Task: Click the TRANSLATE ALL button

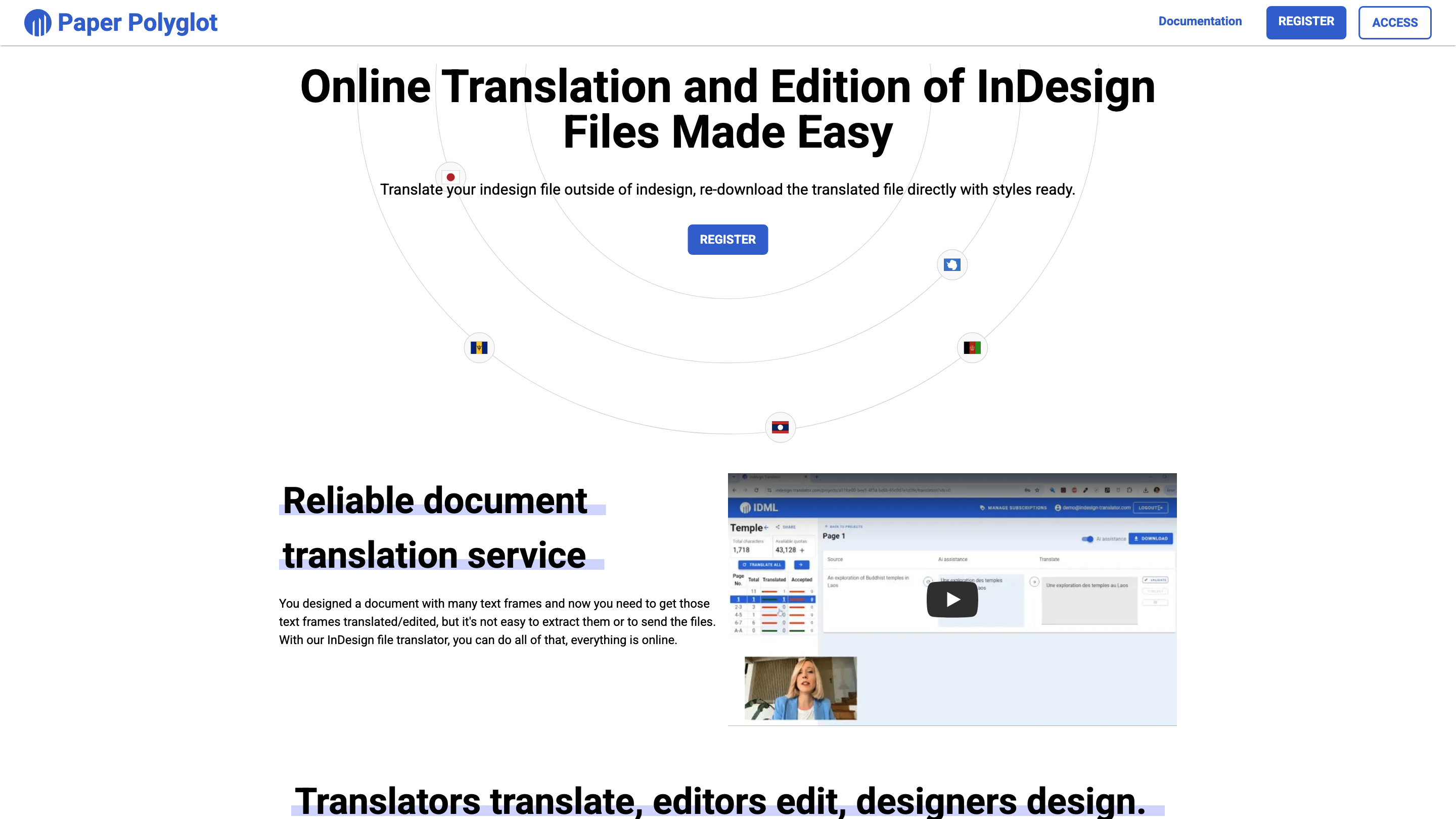Action: [762, 565]
